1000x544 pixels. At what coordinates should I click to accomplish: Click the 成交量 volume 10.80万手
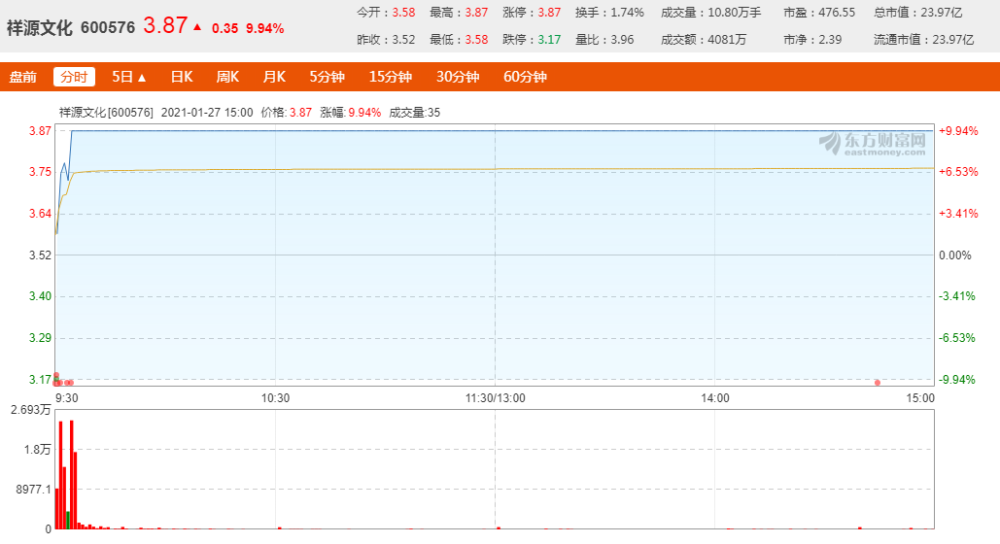coord(735,13)
